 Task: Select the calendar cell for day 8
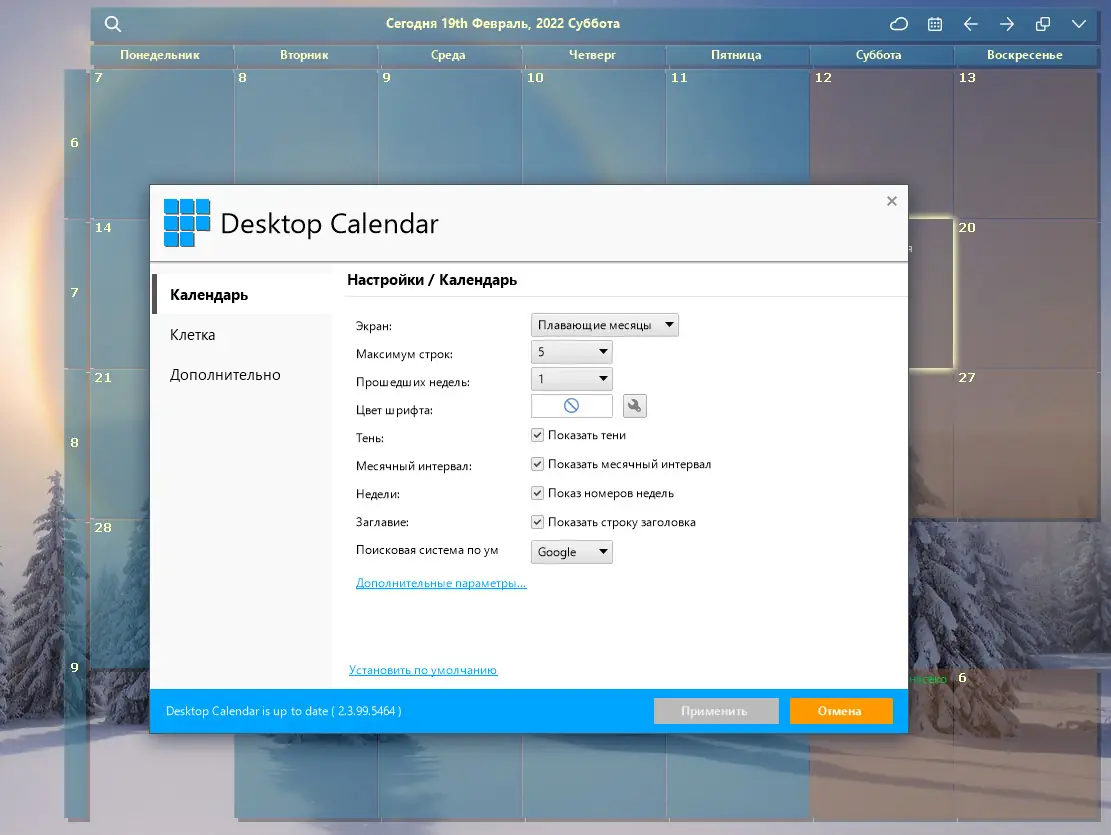pyautogui.click(x=305, y=128)
